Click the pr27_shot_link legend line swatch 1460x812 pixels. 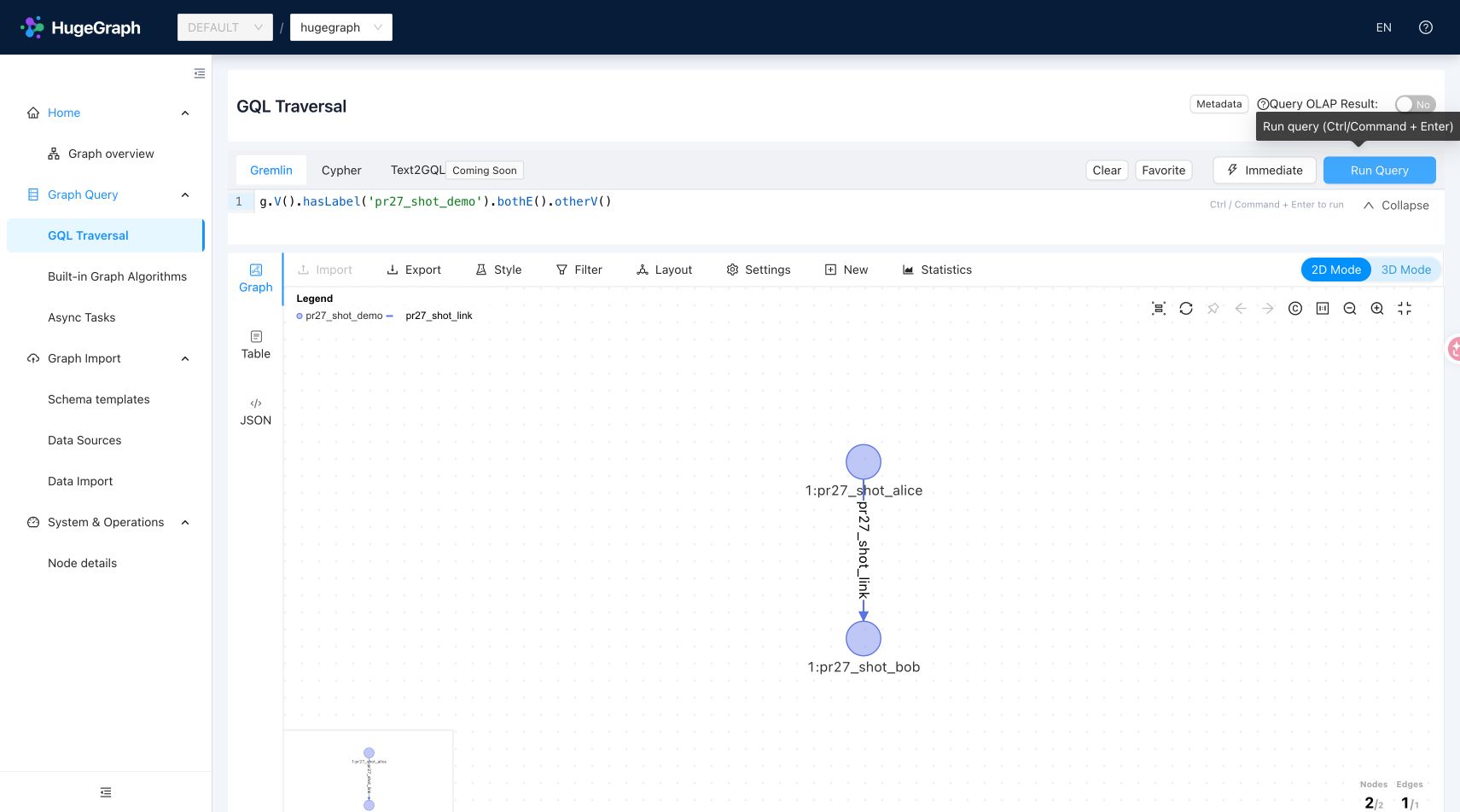pos(389,316)
